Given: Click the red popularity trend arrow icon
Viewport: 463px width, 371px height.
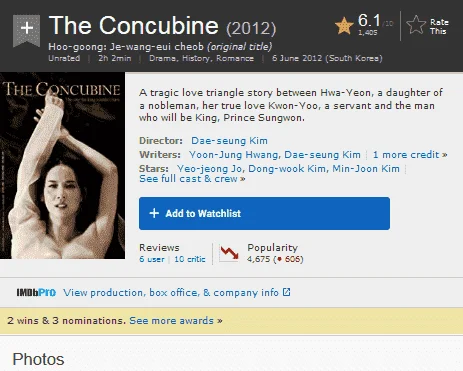Looking at the screenshot, I should (x=229, y=253).
